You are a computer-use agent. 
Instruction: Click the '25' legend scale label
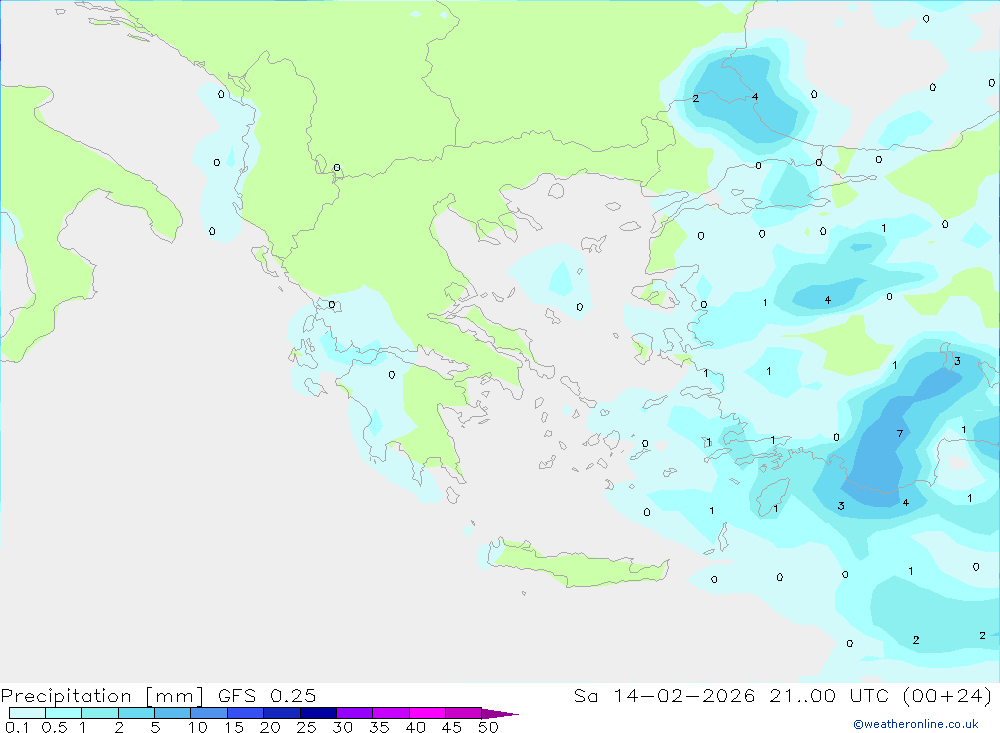point(307,727)
